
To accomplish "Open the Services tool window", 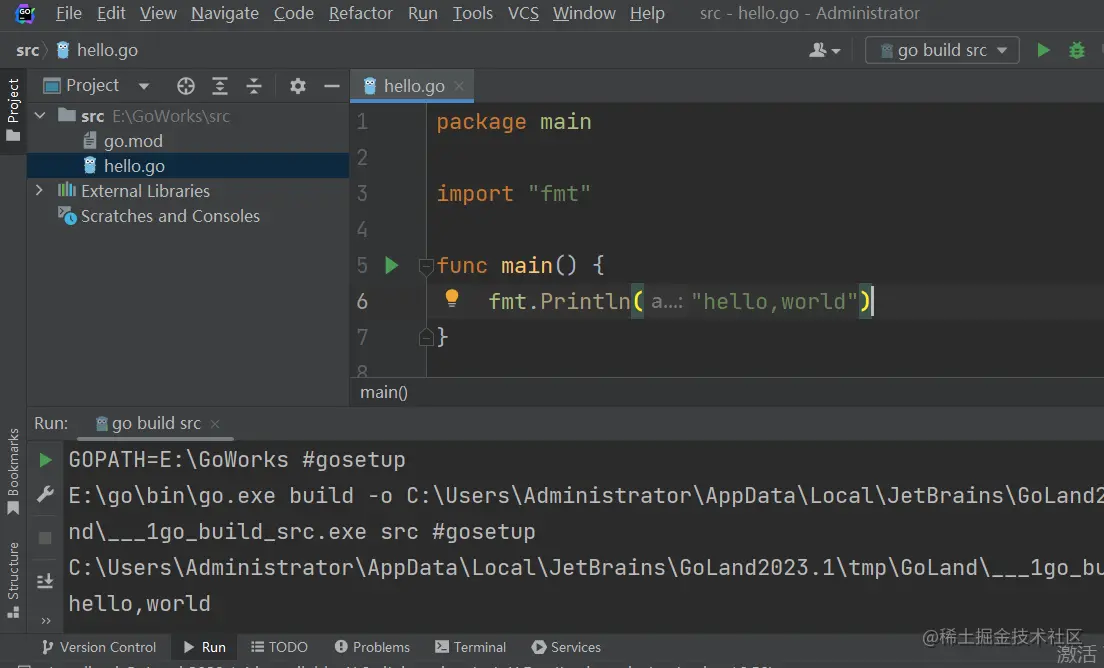I will [566, 647].
